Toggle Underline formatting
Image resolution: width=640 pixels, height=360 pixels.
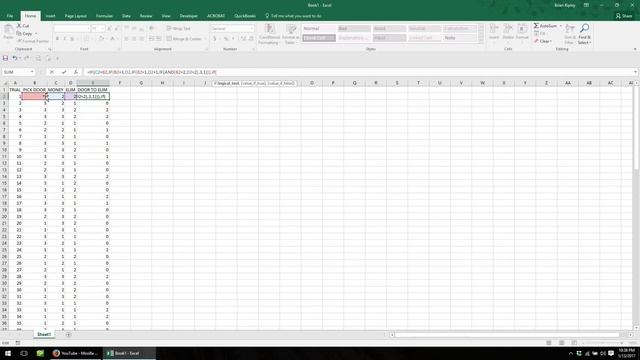tap(72, 39)
